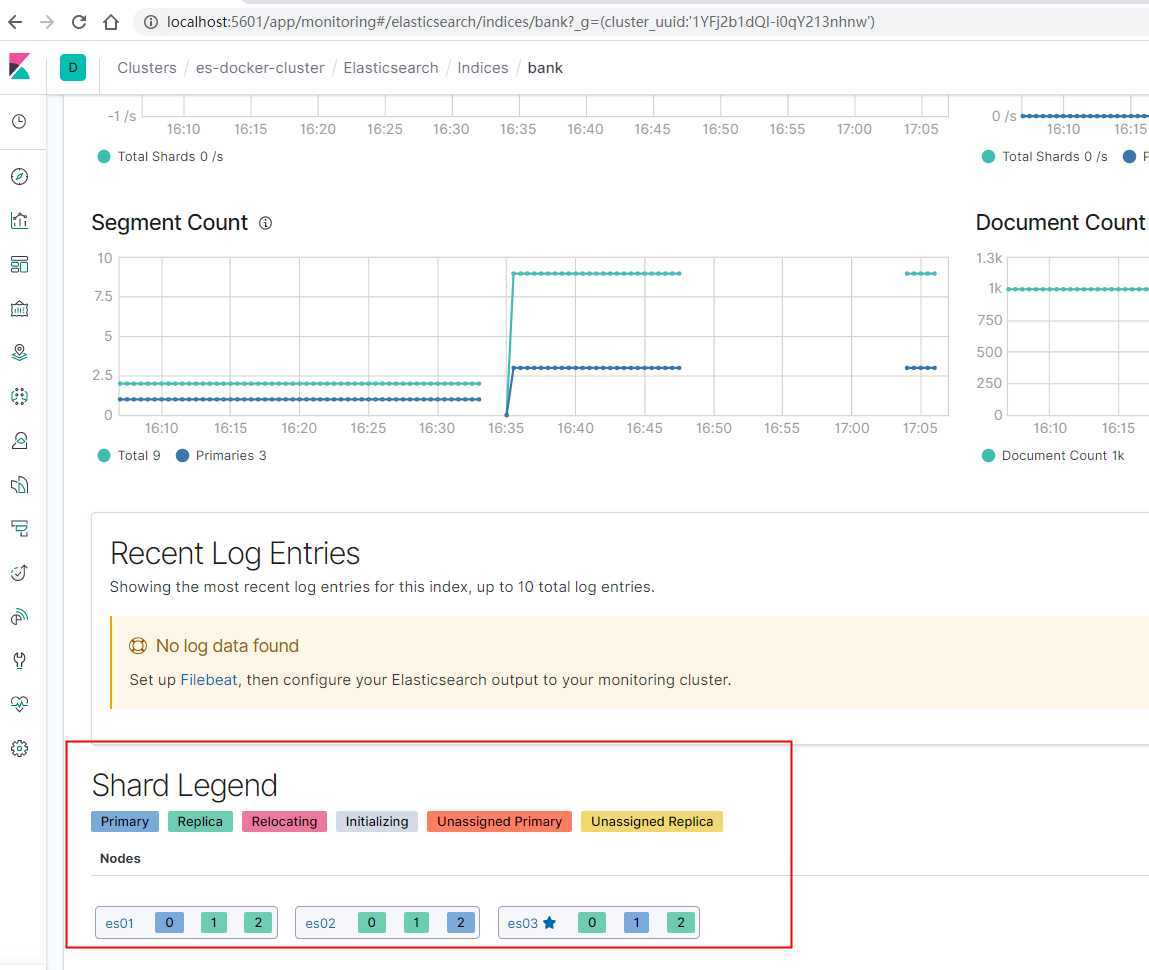Click the Unassigned Primary legend badge
1149x970 pixels.
(x=500, y=821)
